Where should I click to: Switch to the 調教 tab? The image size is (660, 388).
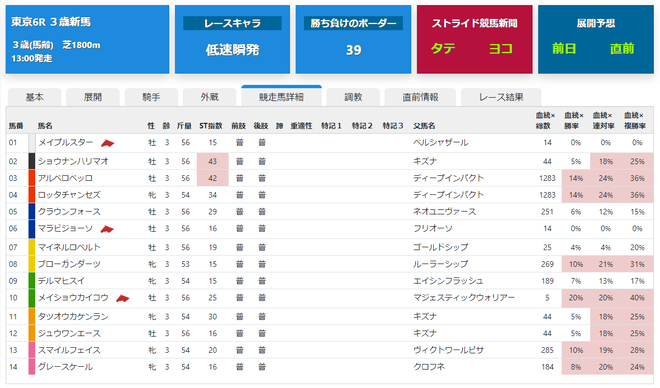(353, 97)
